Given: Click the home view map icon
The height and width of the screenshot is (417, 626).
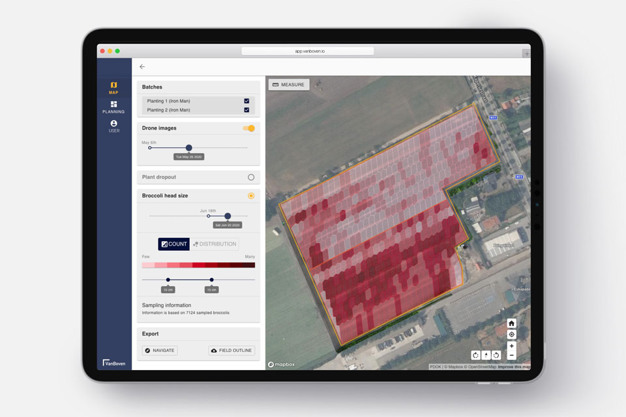Looking at the screenshot, I should (x=511, y=324).
